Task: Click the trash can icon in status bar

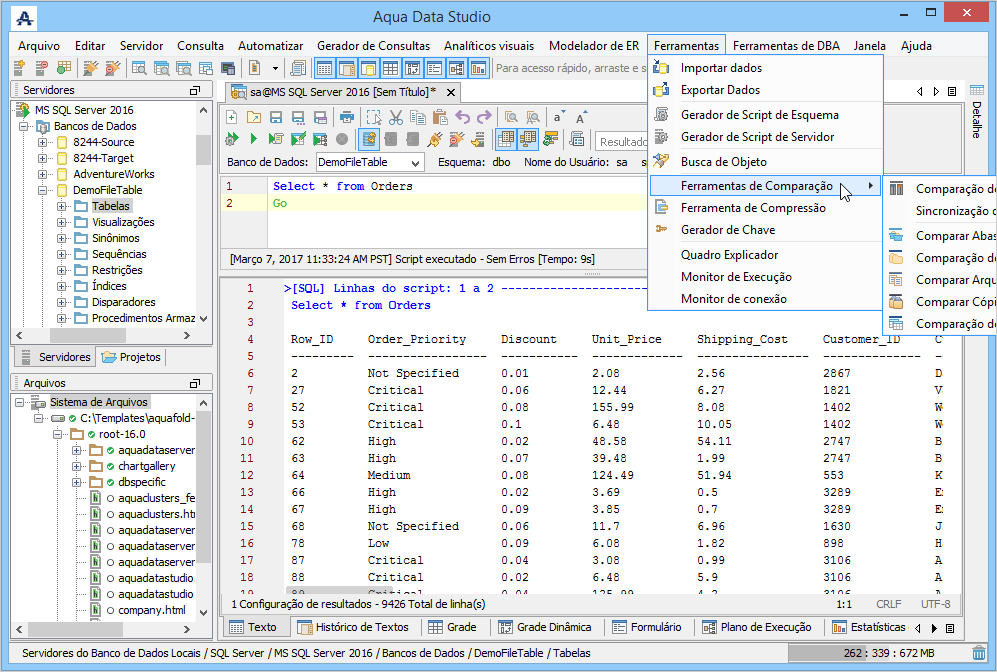Action: [978, 653]
